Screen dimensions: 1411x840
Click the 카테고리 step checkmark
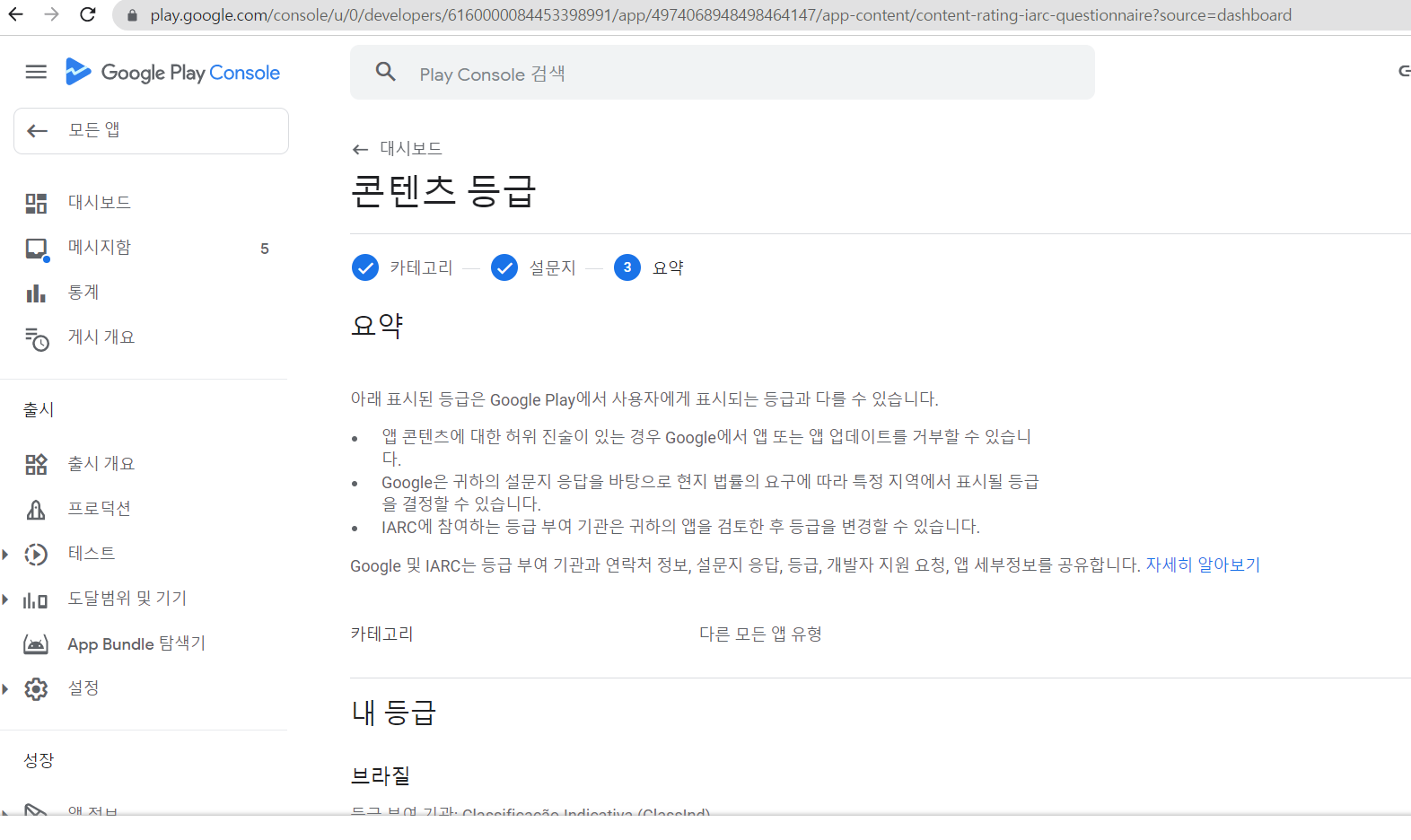[365, 267]
